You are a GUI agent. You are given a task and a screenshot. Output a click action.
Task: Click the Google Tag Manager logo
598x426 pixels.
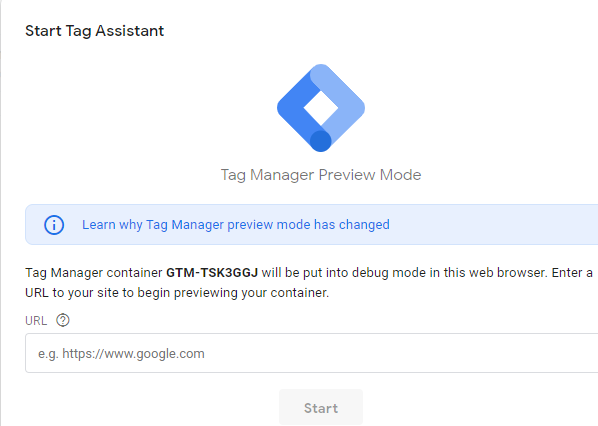(321, 108)
